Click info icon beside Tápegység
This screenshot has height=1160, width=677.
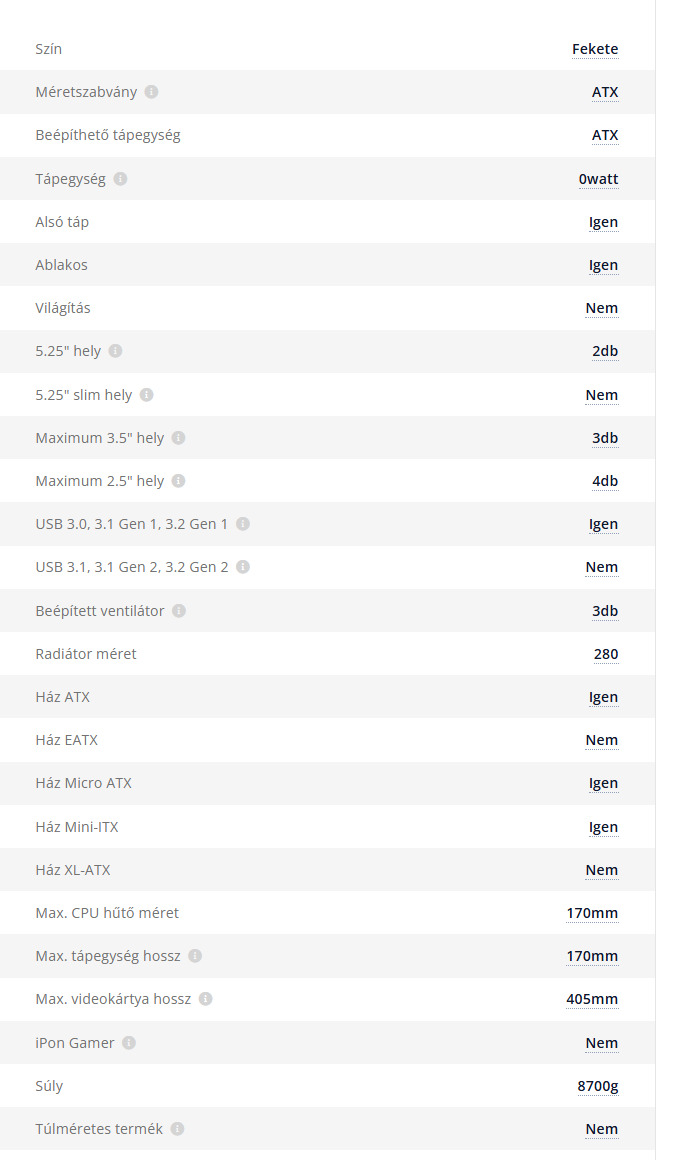click(120, 179)
